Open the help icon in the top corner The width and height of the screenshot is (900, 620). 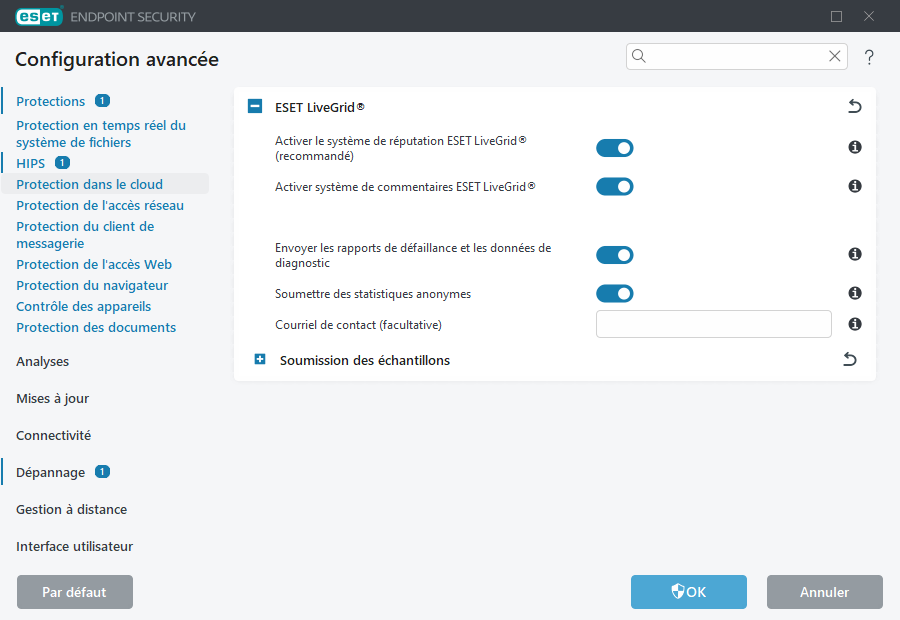868,58
